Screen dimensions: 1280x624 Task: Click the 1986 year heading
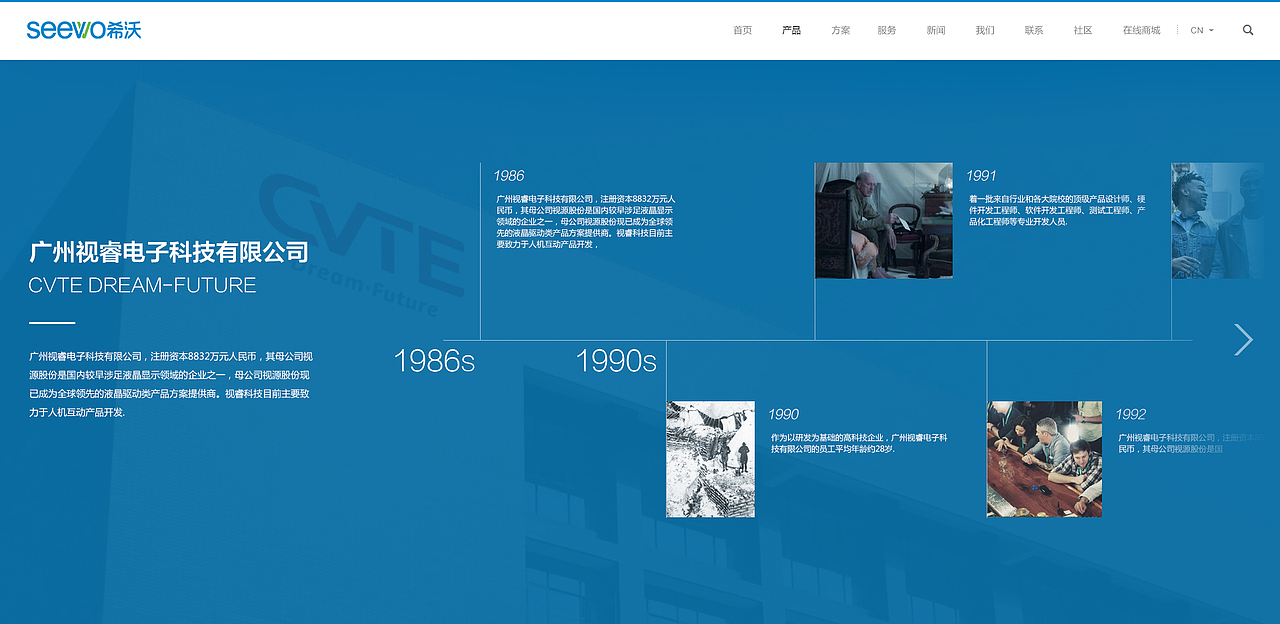click(x=508, y=176)
